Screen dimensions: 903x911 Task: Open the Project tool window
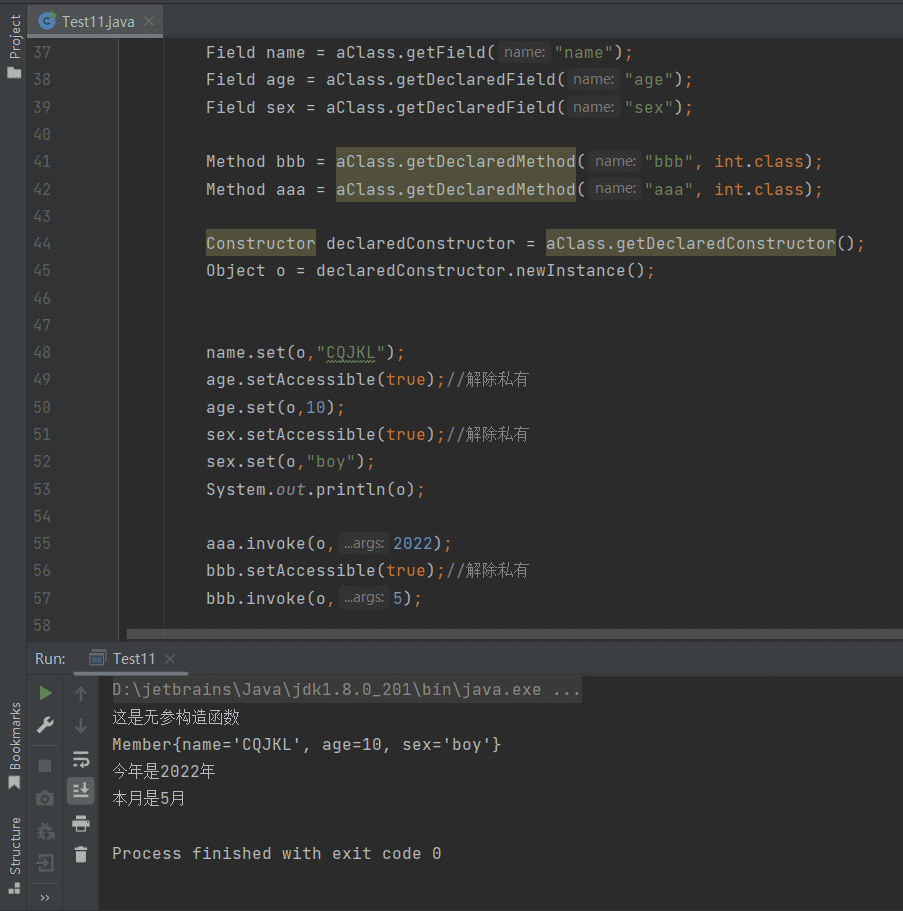tap(15, 45)
